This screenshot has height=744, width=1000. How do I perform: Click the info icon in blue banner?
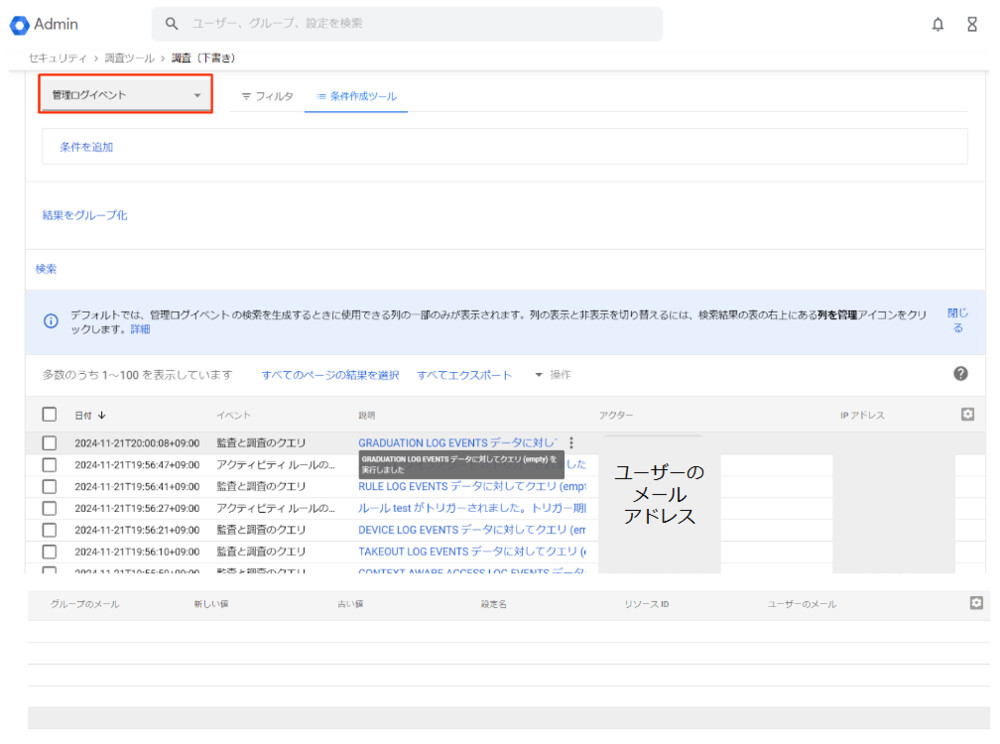pos(50,321)
